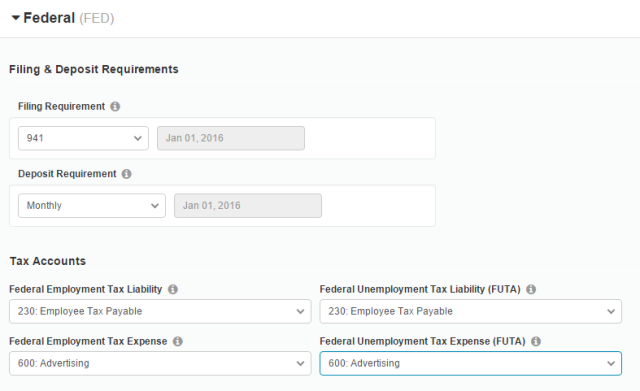Click the Filing Requirement label

pos(61,107)
